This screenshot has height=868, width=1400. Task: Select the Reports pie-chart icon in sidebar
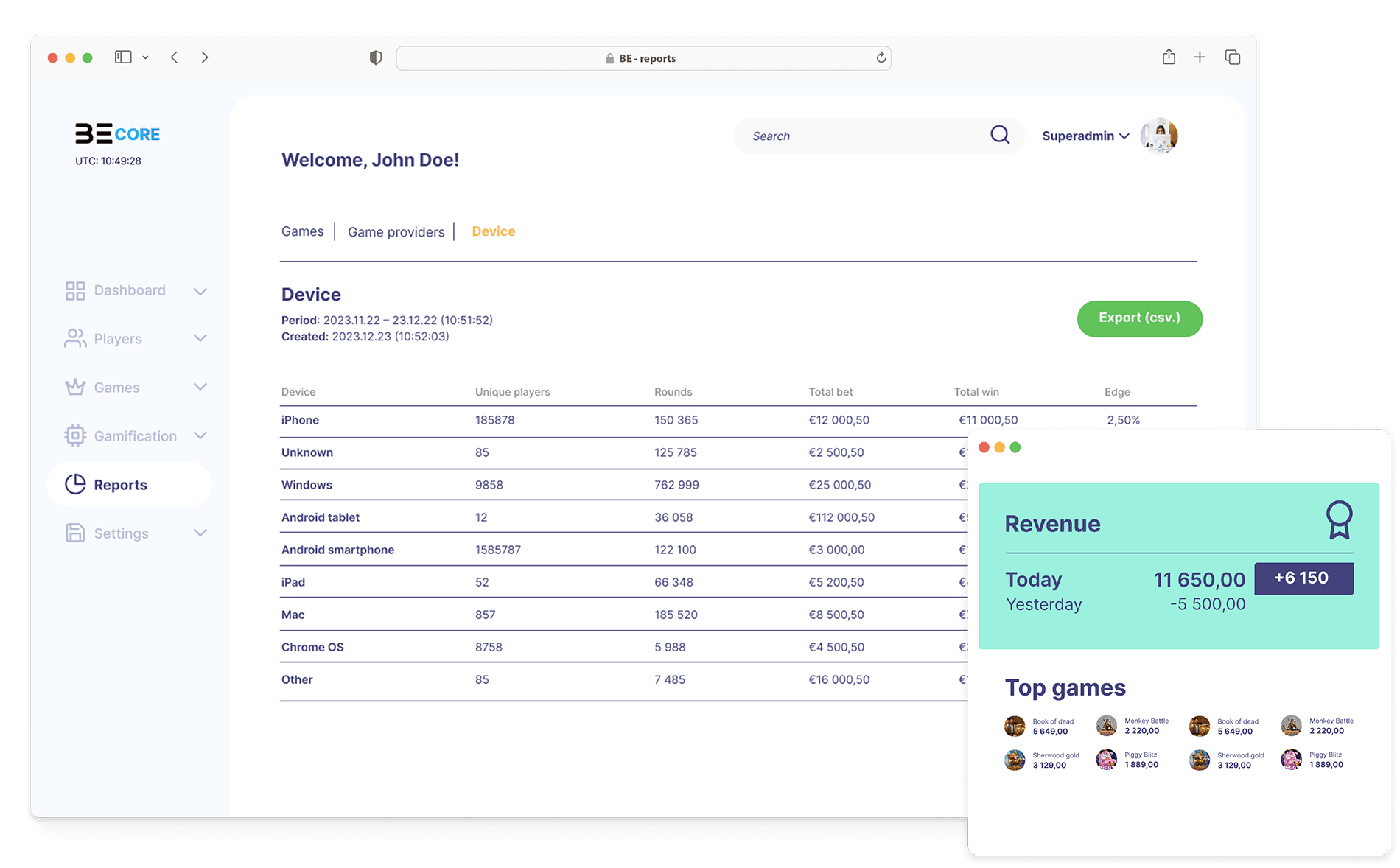74,484
